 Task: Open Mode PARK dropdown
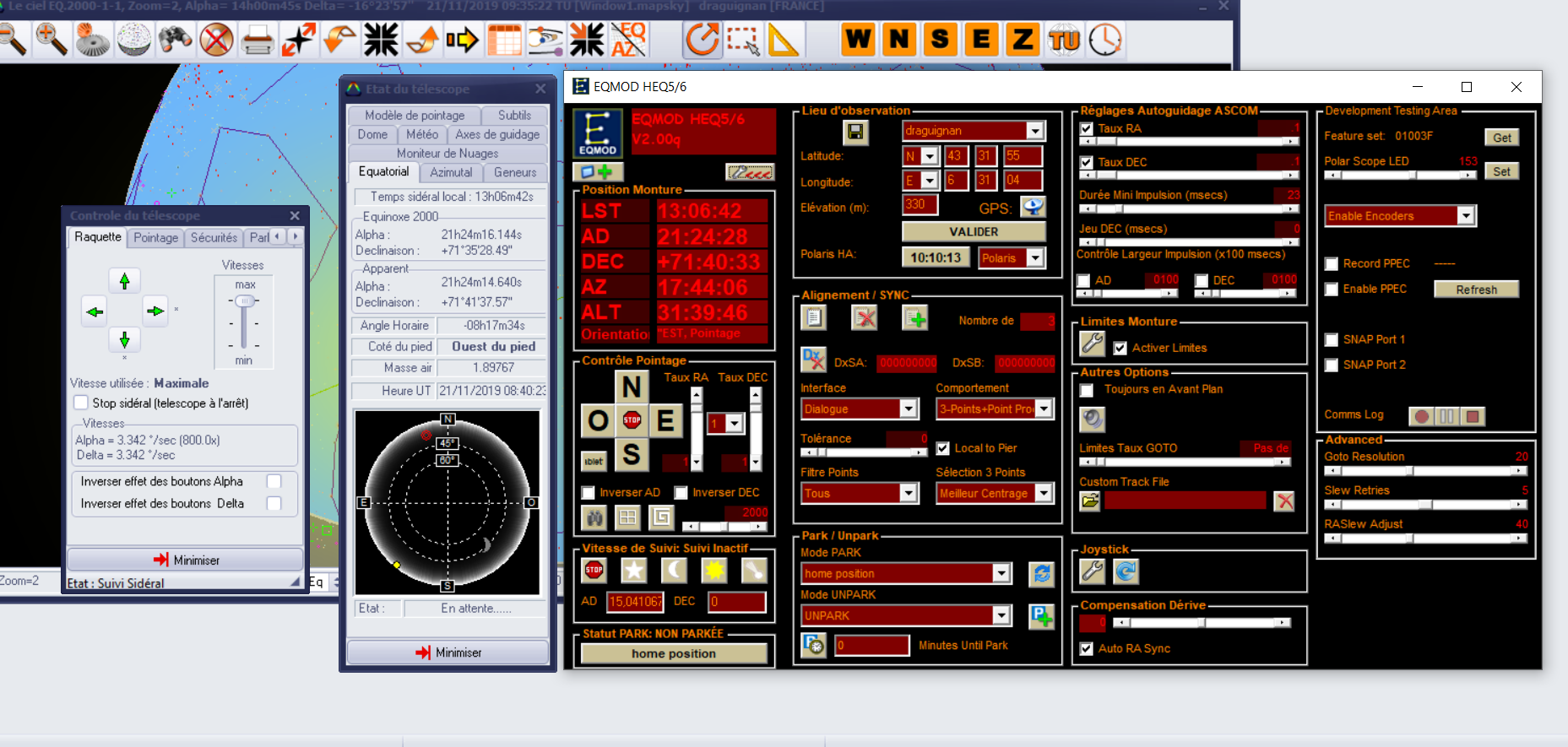click(x=1001, y=574)
